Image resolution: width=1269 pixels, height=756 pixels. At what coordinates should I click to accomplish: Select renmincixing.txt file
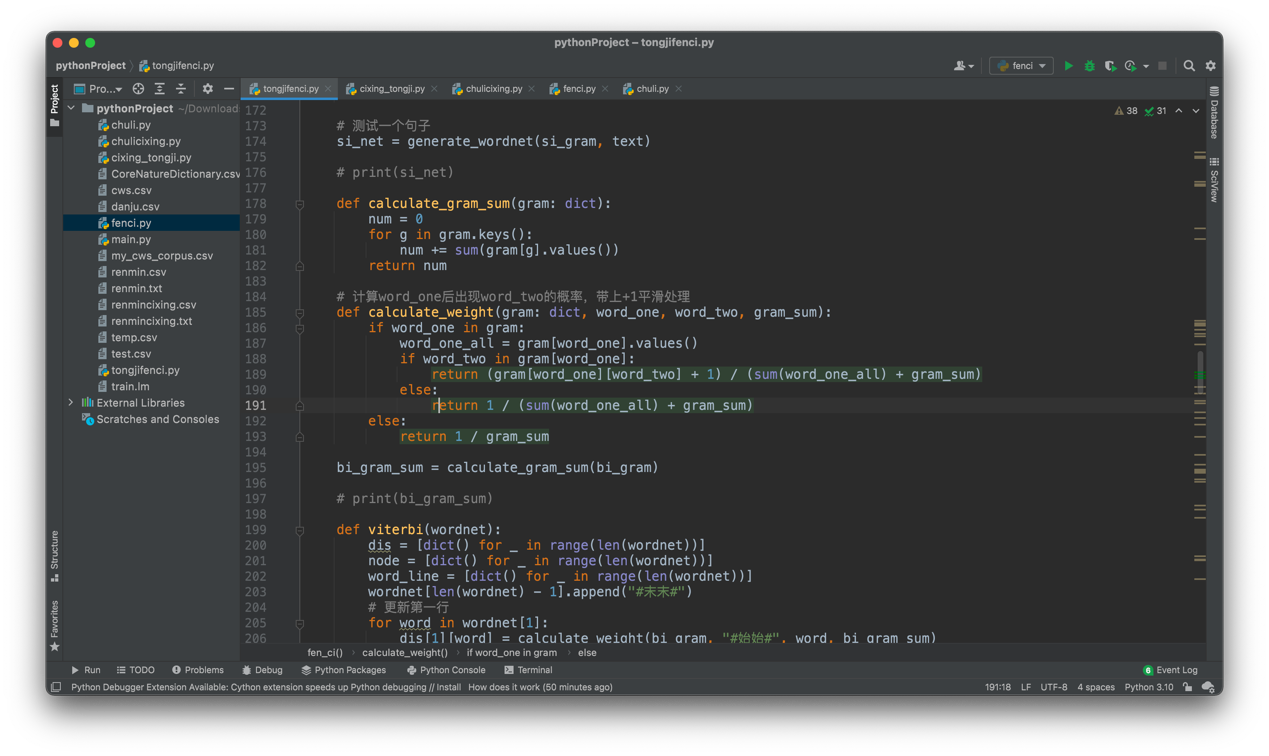pyautogui.click(x=151, y=321)
